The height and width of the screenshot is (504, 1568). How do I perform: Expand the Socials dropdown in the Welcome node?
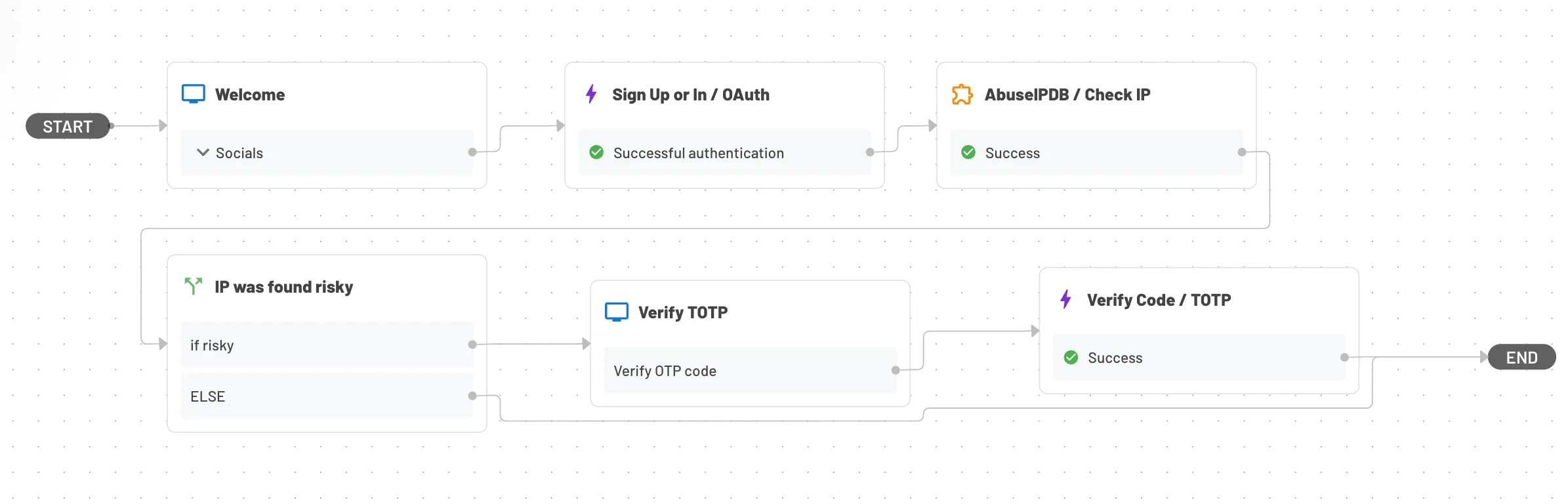[x=203, y=152]
